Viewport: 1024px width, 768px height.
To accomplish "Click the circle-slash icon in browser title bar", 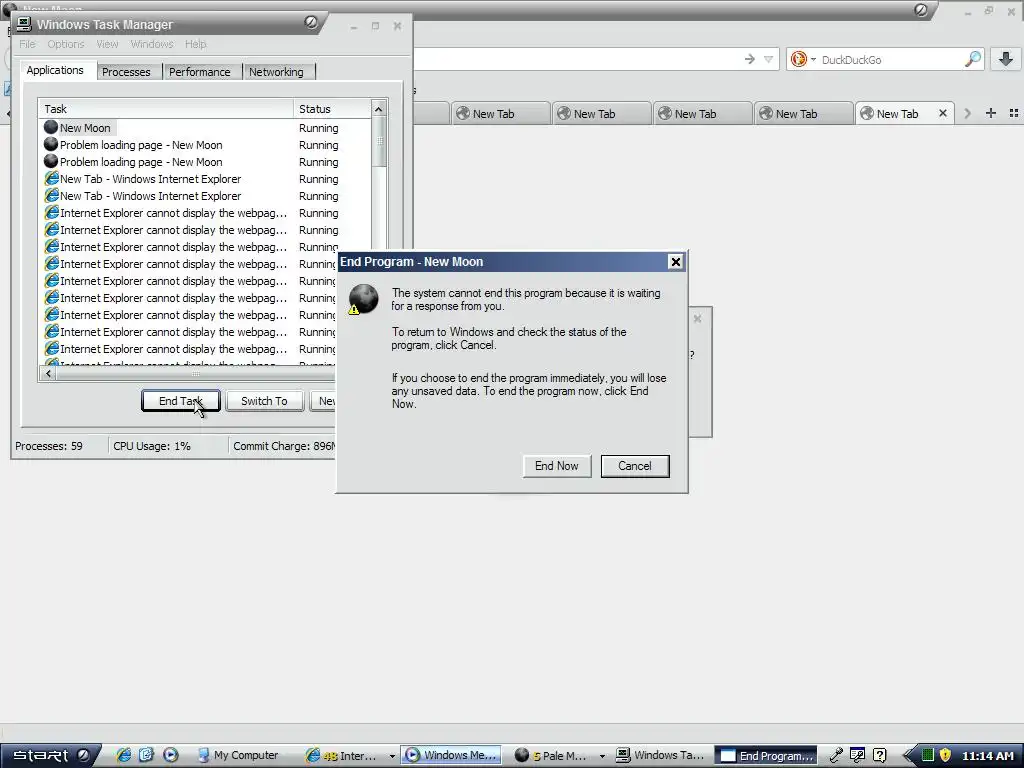I will [x=921, y=10].
